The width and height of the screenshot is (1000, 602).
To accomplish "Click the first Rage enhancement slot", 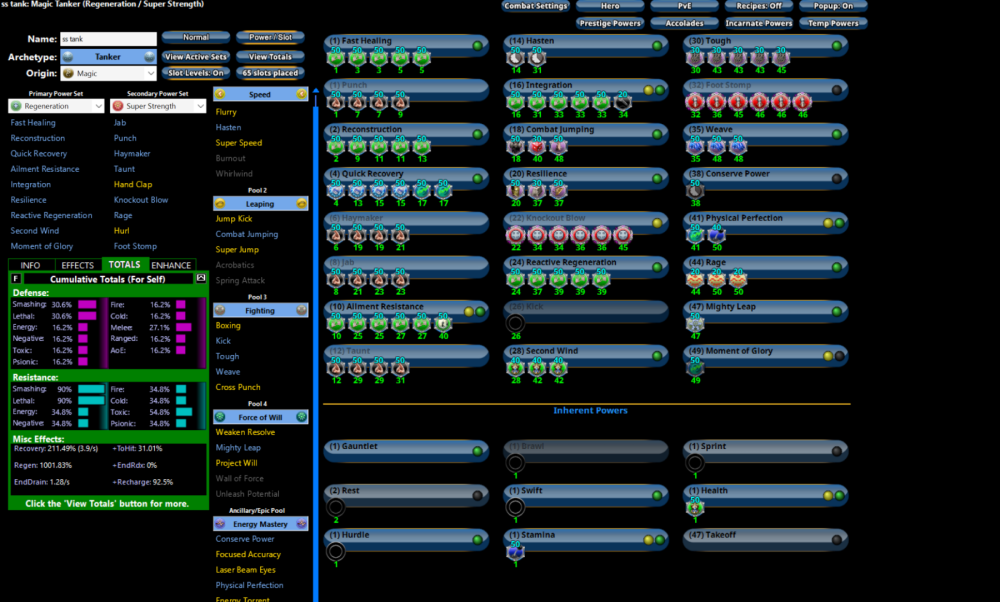I will (x=696, y=279).
